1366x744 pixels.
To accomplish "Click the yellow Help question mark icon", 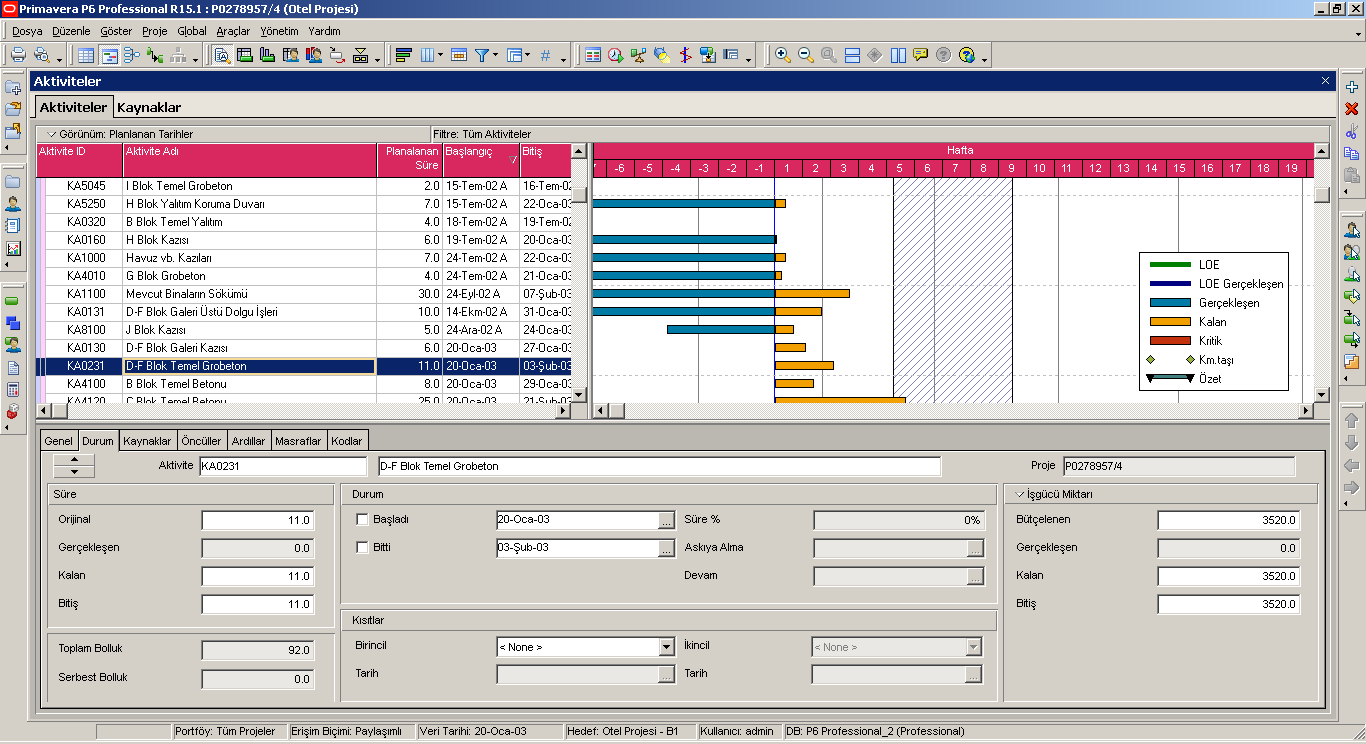I will (x=966, y=55).
